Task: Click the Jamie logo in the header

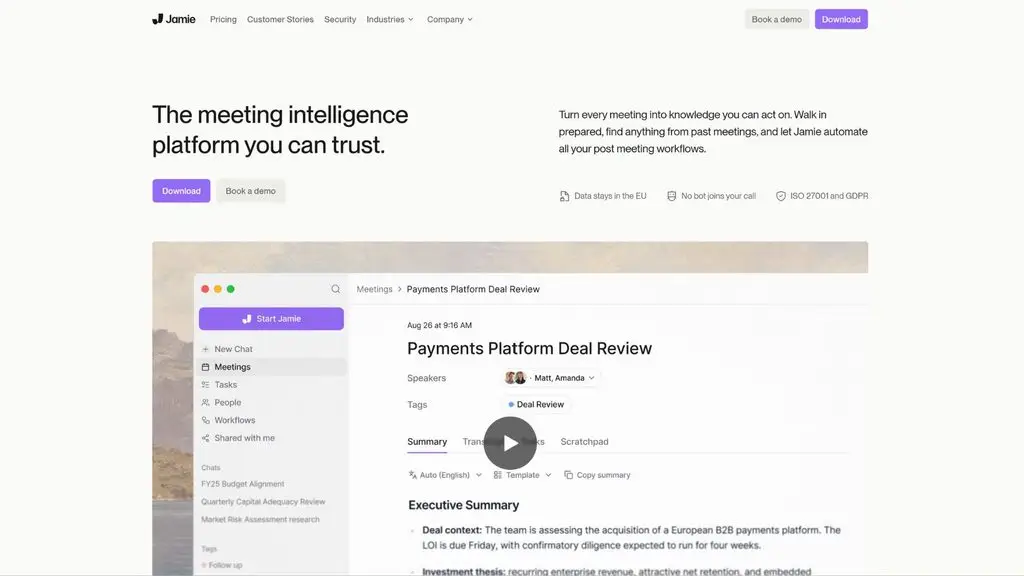Action: [x=174, y=19]
